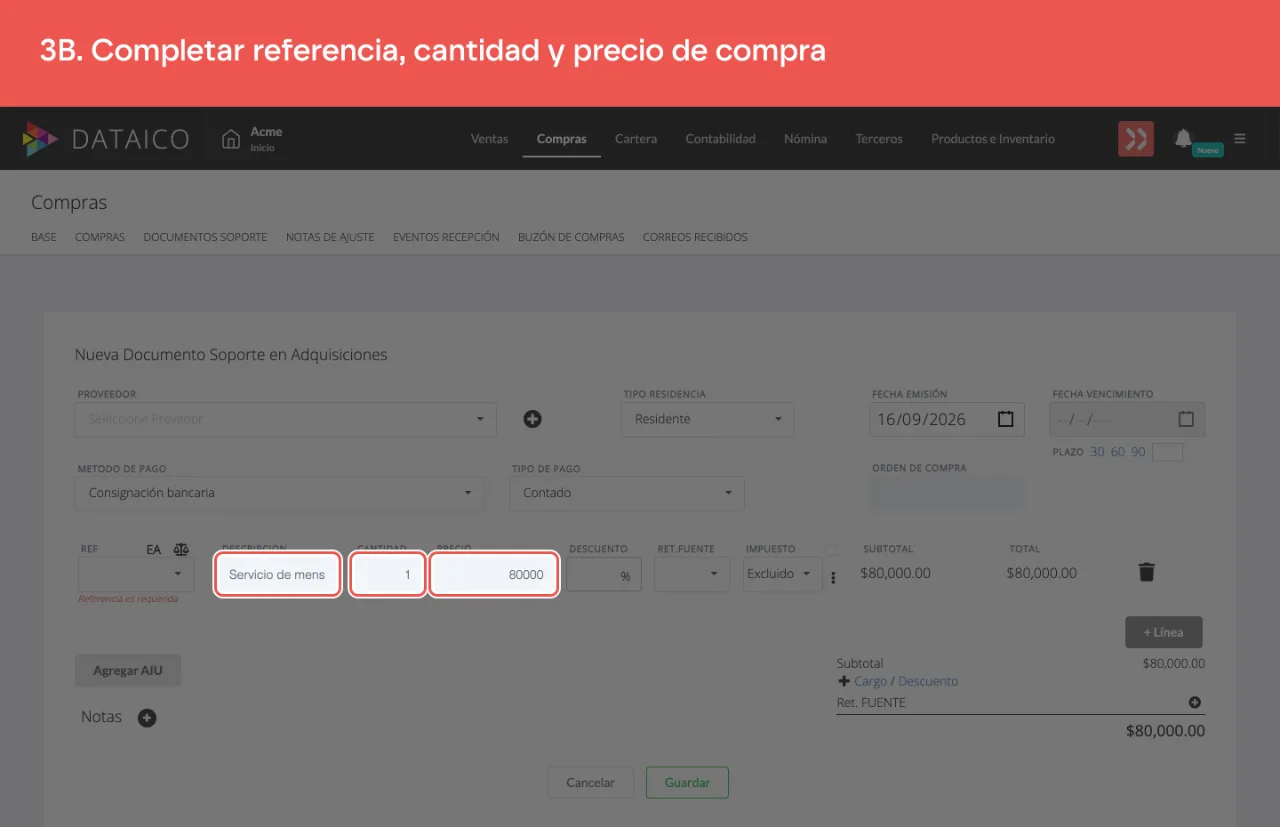Viewport: 1280px width, 827px height.
Task: Click the Cancelar button
Action: click(591, 783)
